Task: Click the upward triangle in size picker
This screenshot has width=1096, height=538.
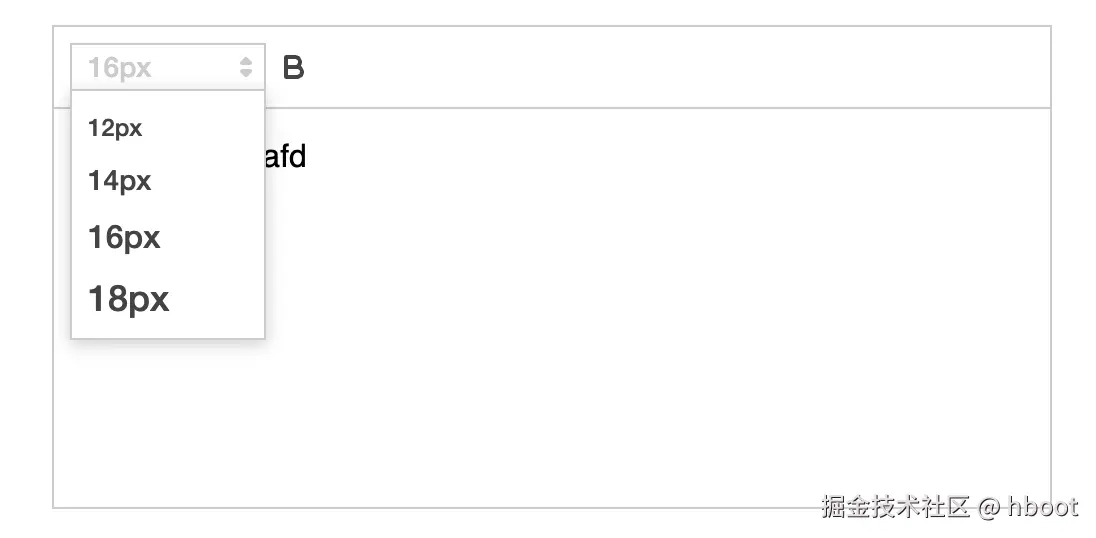Action: [246, 62]
